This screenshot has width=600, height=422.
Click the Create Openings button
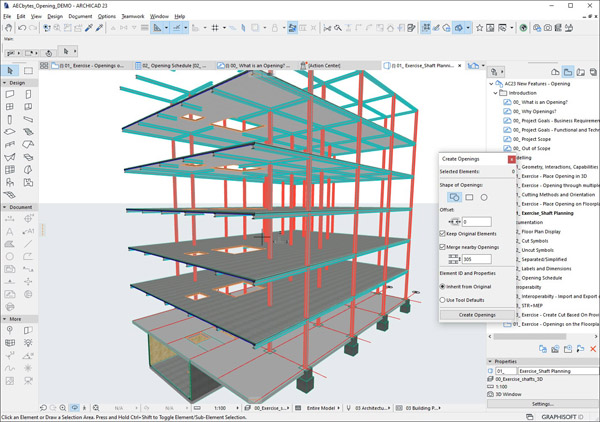tap(477, 314)
